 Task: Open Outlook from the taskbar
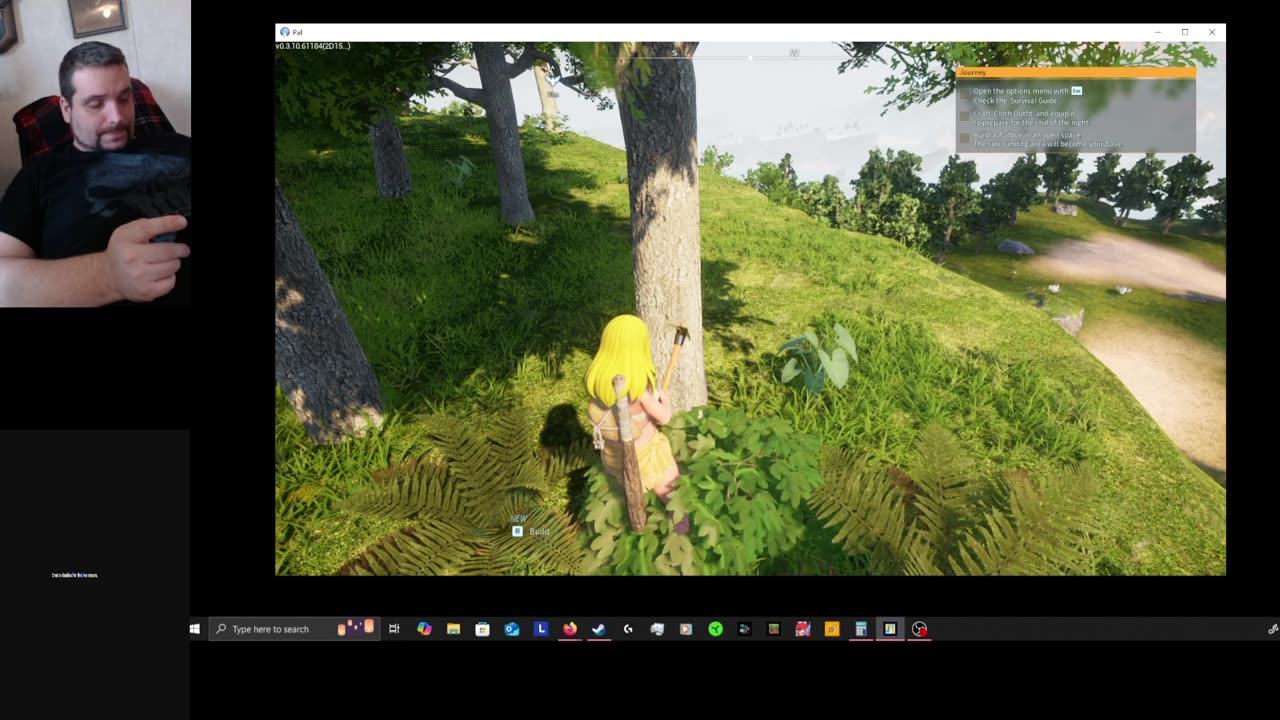coord(512,629)
